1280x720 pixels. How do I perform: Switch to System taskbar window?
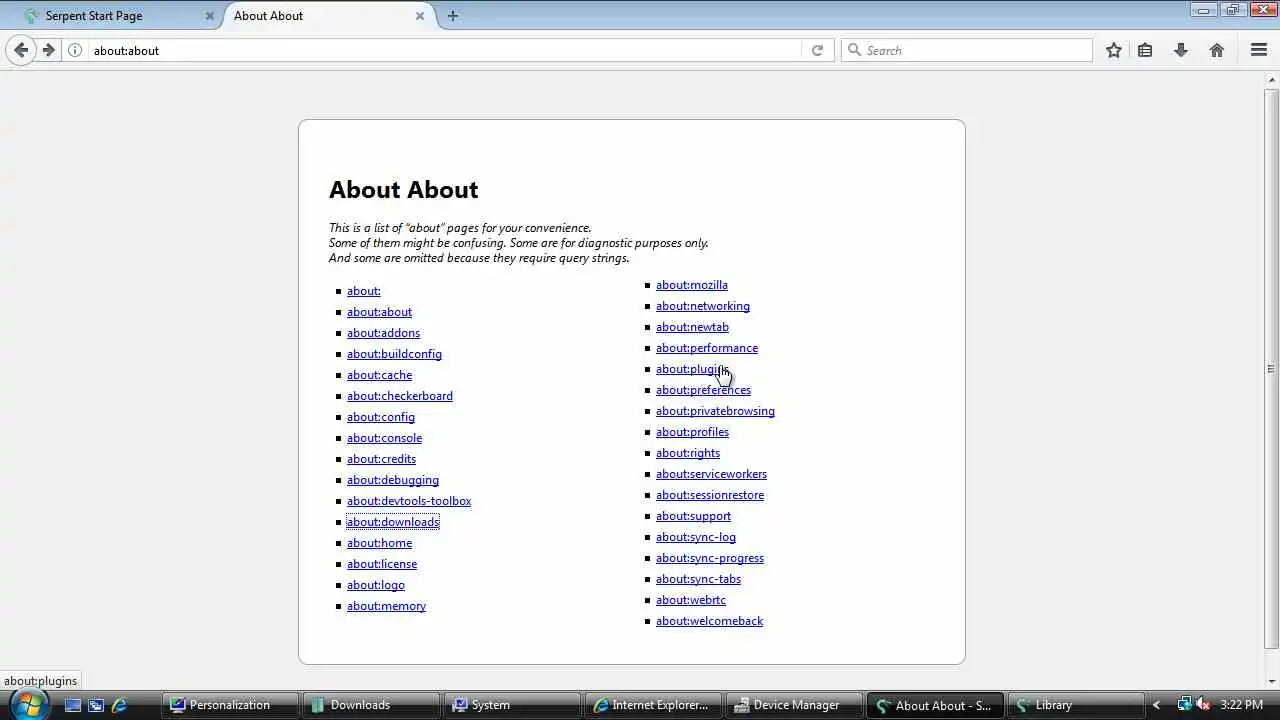point(513,705)
